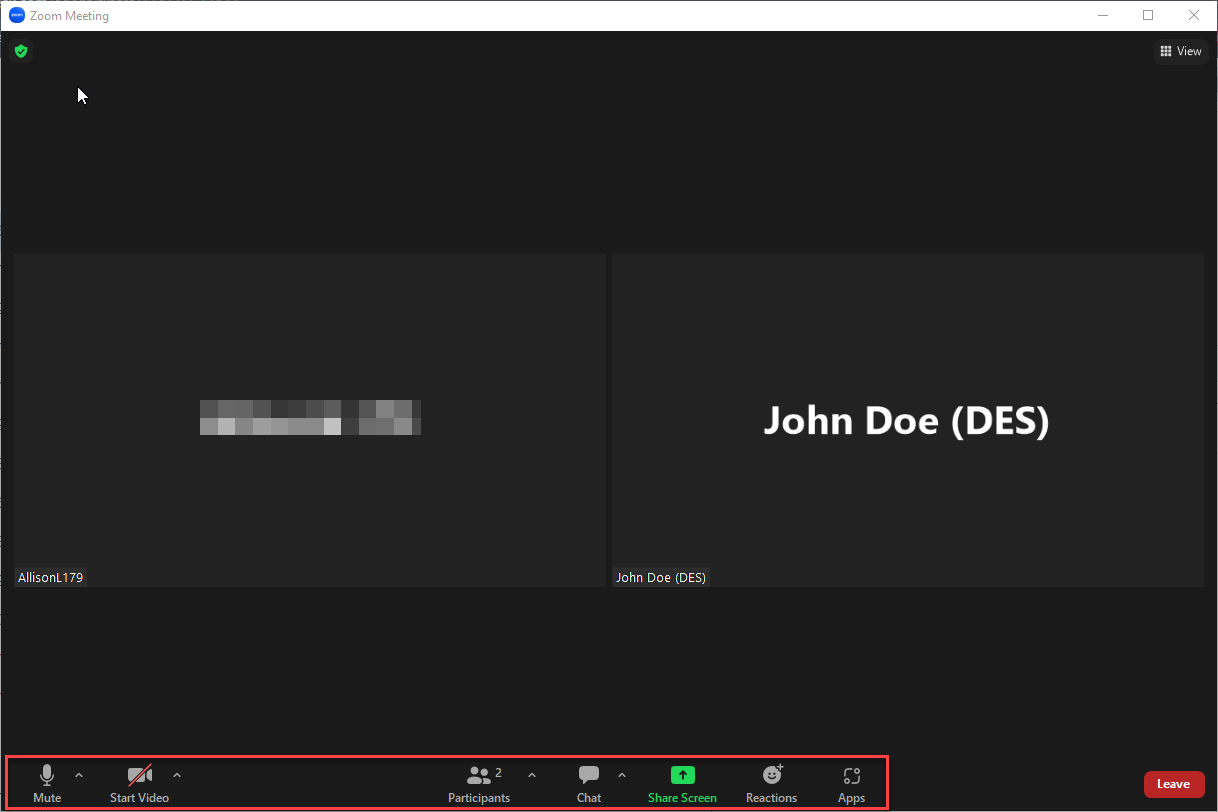The width and height of the screenshot is (1218, 812).
Task: Close the Zoom Meeting window
Action: (x=1194, y=15)
